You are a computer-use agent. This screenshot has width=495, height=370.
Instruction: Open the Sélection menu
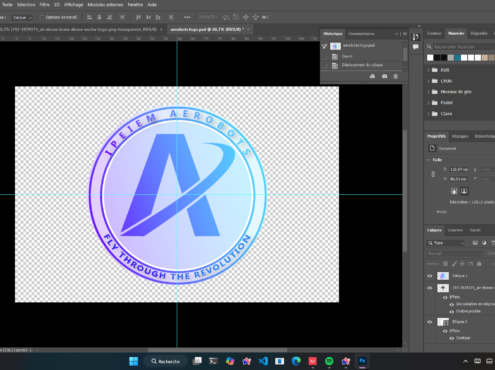pyautogui.click(x=26, y=5)
